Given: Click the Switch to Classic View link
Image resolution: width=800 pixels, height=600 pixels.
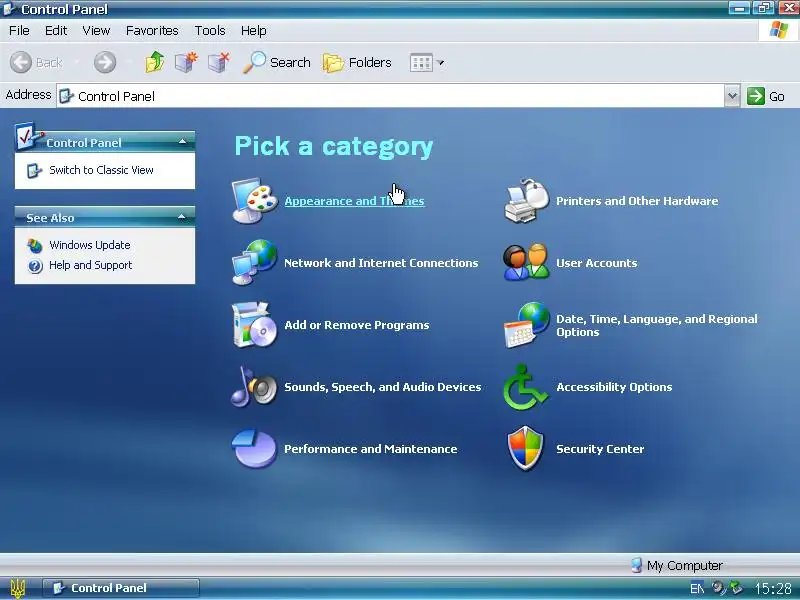Looking at the screenshot, I should (101, 170).
